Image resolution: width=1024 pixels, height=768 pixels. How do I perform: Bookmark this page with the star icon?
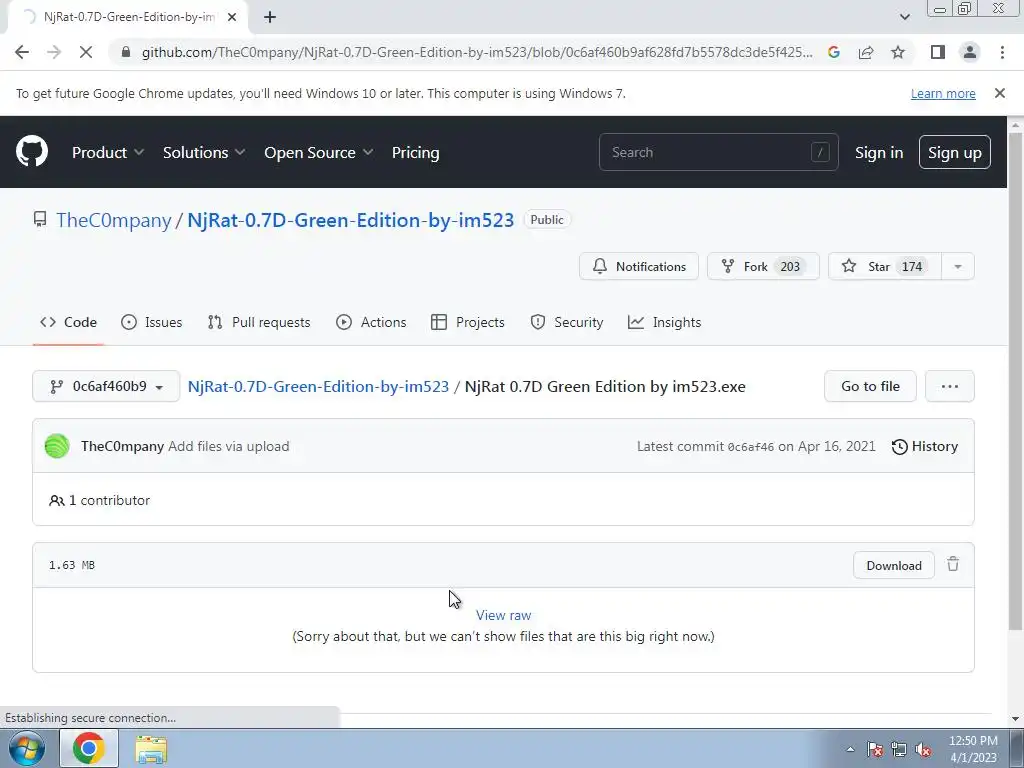tap(898, 52)
